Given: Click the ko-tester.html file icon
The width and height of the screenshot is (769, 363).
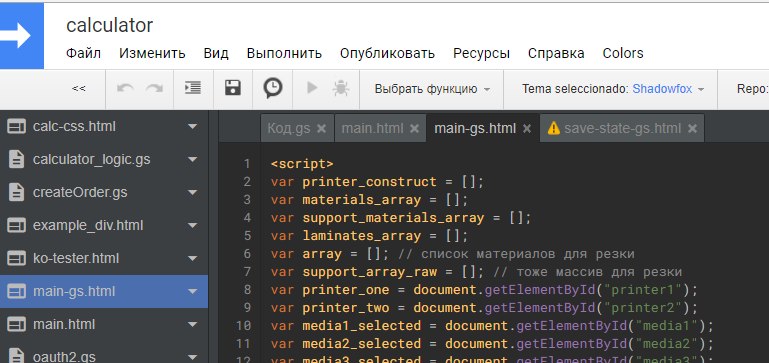Looking at the screenshot, I should [x=17, y=259].
